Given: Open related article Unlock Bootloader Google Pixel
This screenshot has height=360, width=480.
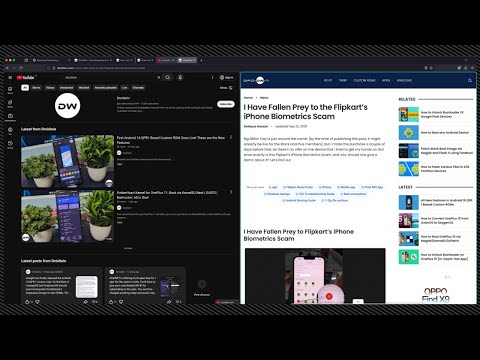Looking at the screenshot, I should (x=436, y=115).
